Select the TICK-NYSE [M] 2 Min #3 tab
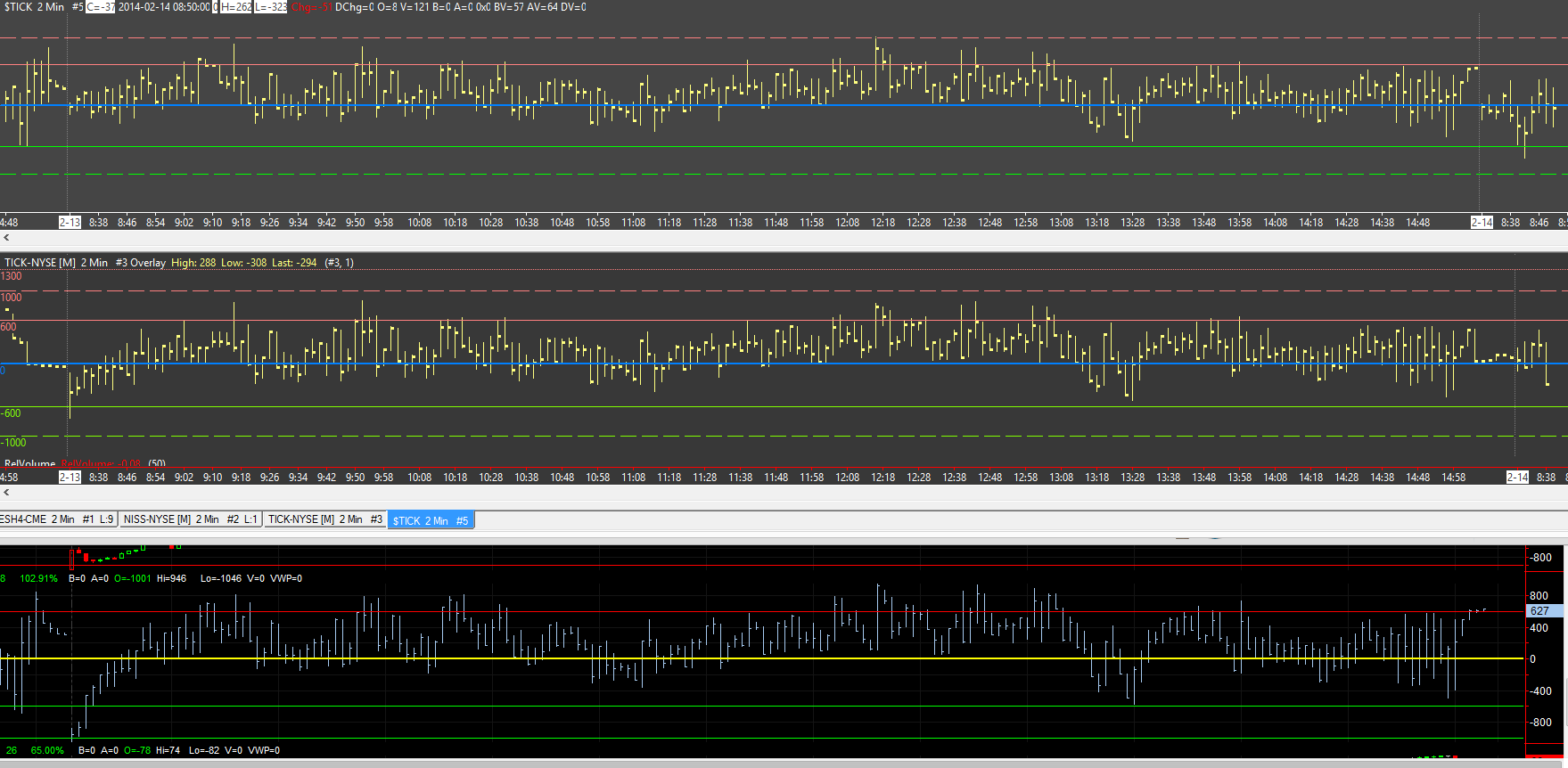This screenshot has height=768, width=1568. click(324, 519)
